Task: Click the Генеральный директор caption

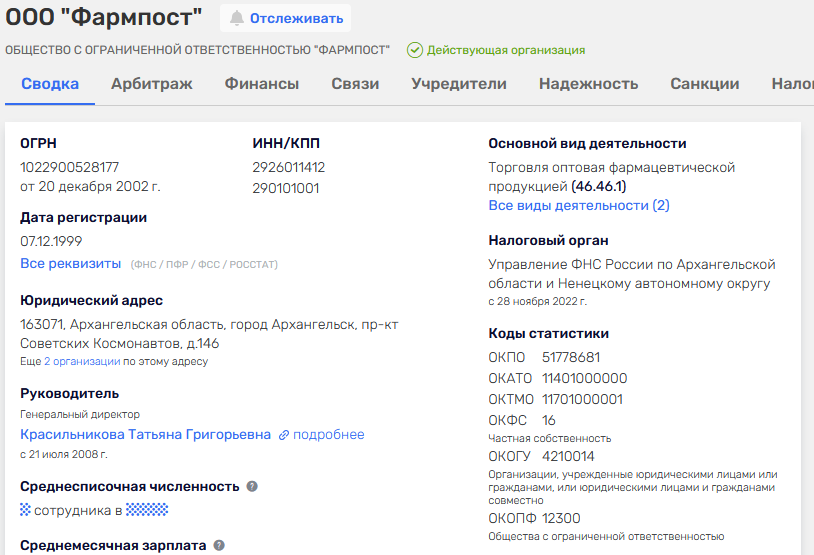Action: [80, 414]
